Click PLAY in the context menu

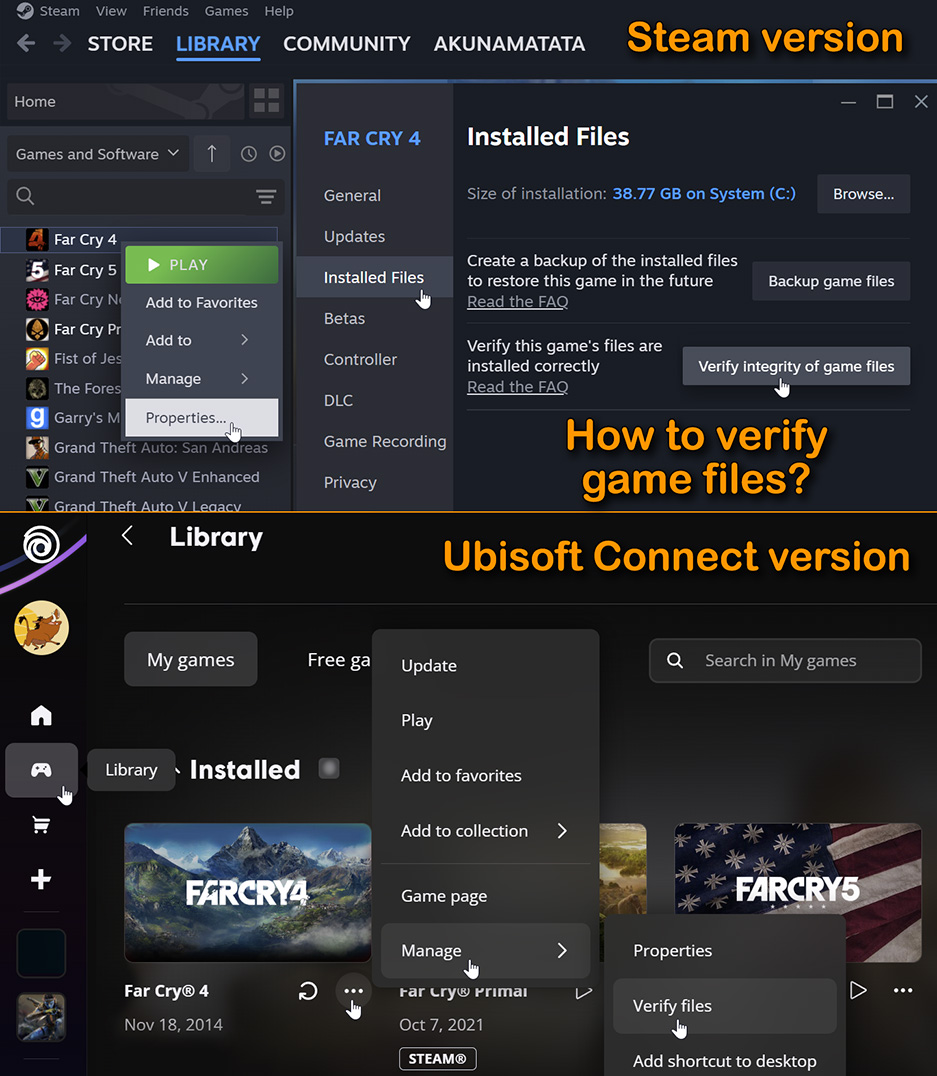[x=202, y=264]
